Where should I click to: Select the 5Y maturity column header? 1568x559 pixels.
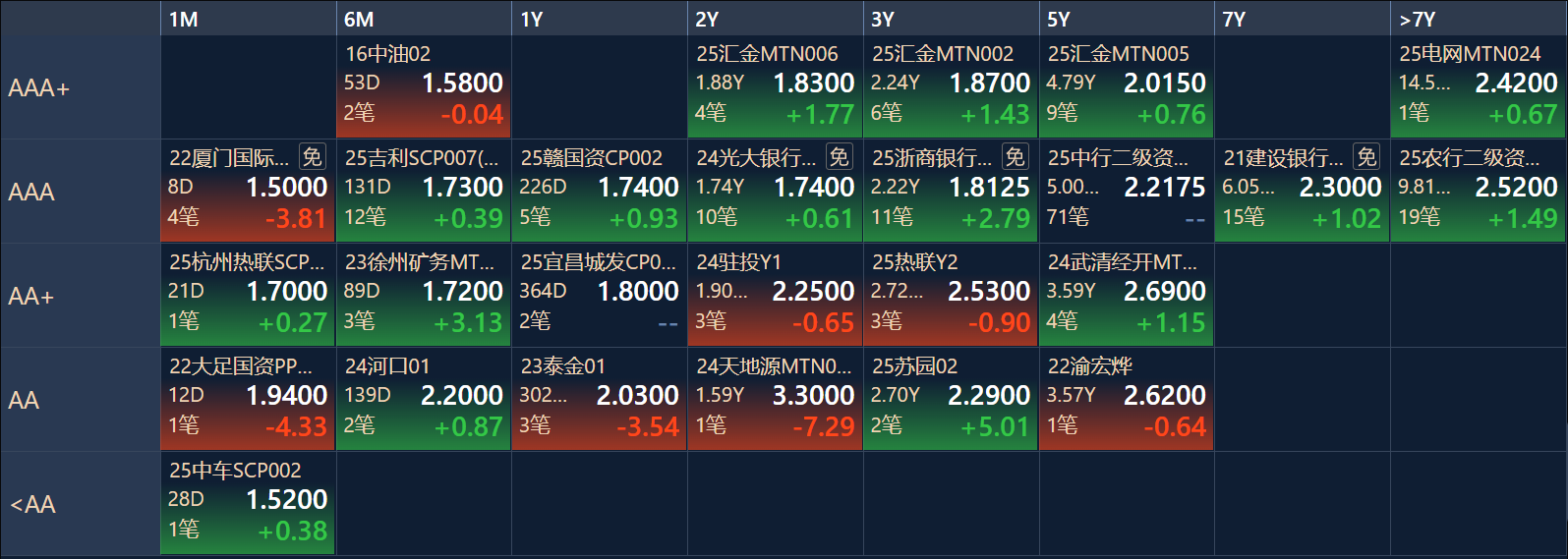(x=1127, y=19)
